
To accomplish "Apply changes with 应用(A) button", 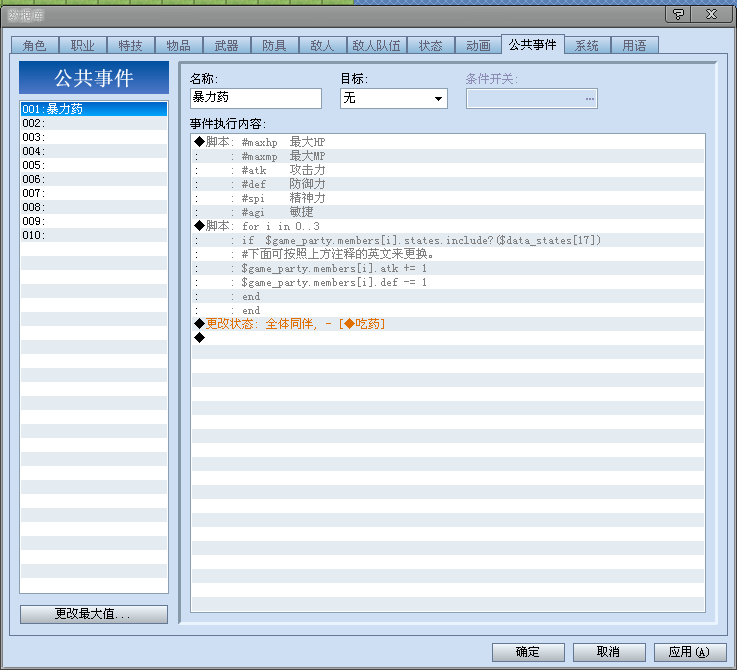I will (x=690, y=652).
